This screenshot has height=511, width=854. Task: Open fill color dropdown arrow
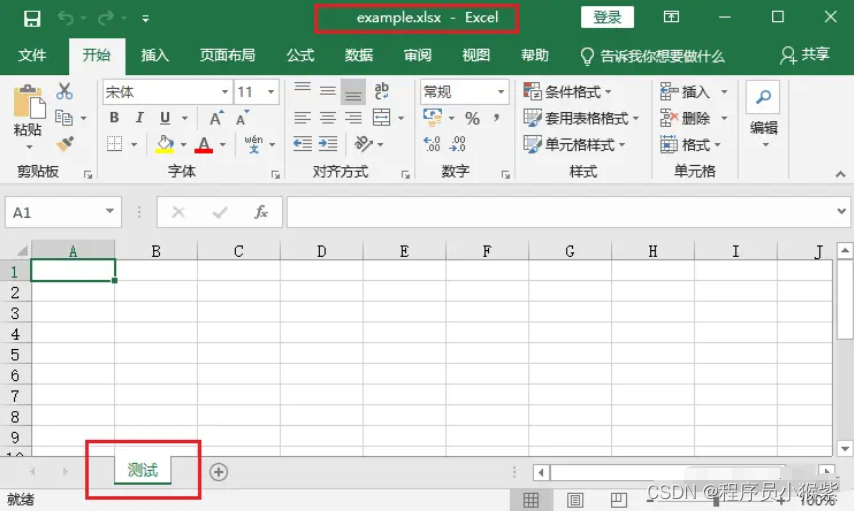pos(184,144)
